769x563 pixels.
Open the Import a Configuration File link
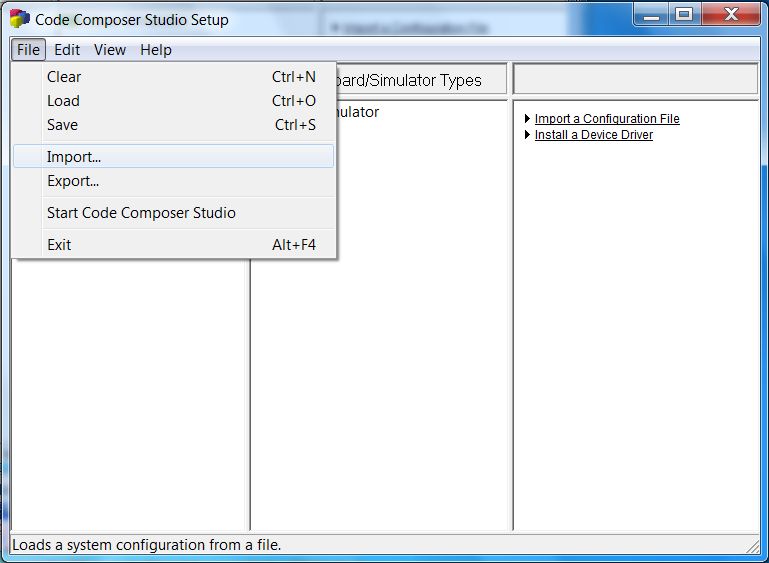(607, 119)
